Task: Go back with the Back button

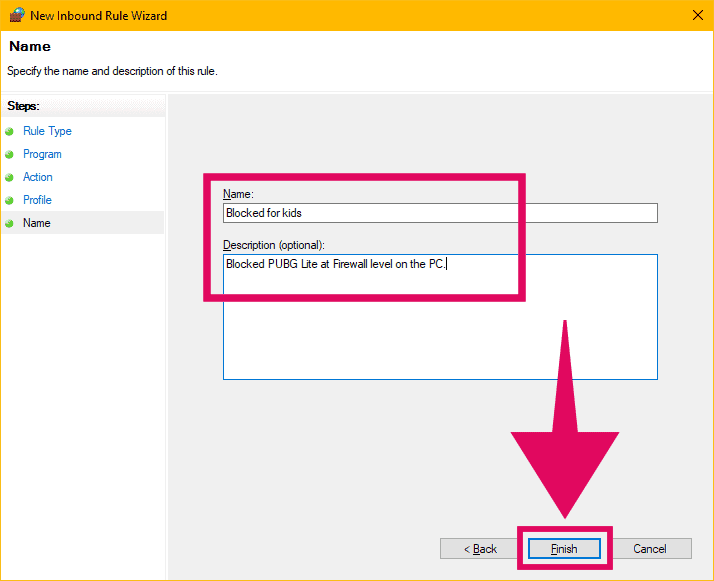Action: coord(480,549)
